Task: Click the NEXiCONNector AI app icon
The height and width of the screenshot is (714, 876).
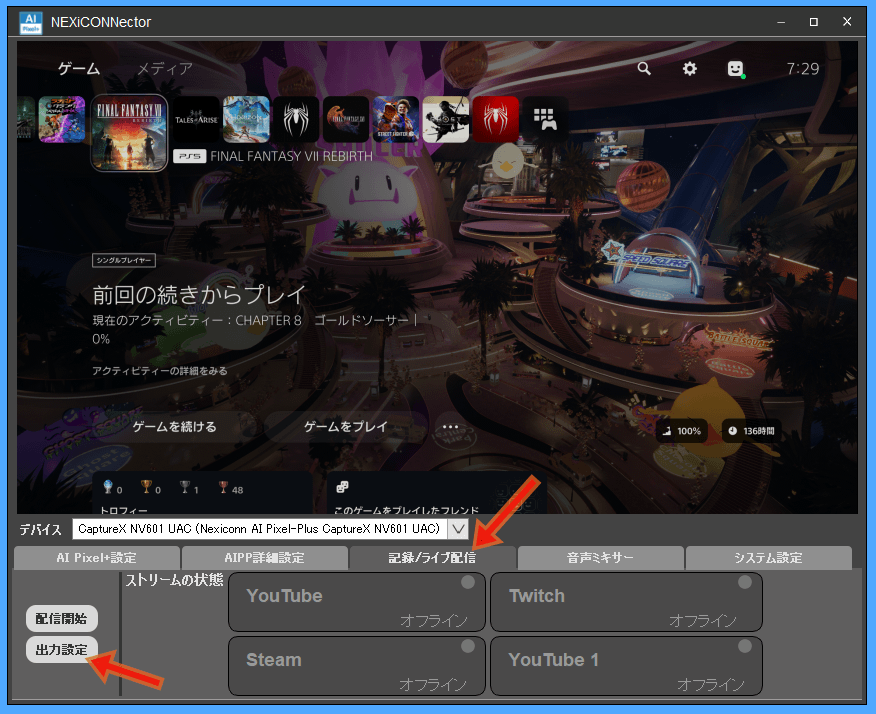Action: point(31,22)
